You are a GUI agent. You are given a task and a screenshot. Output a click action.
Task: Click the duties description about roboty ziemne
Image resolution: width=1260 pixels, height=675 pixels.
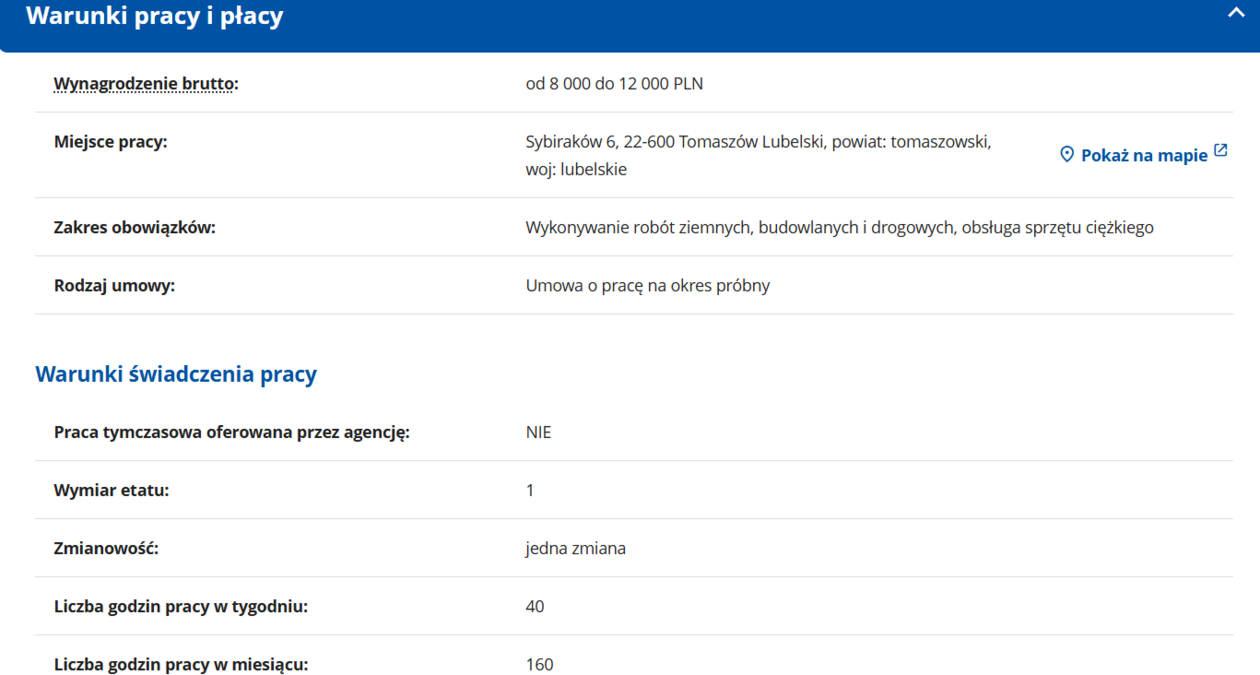coord(839,228)
